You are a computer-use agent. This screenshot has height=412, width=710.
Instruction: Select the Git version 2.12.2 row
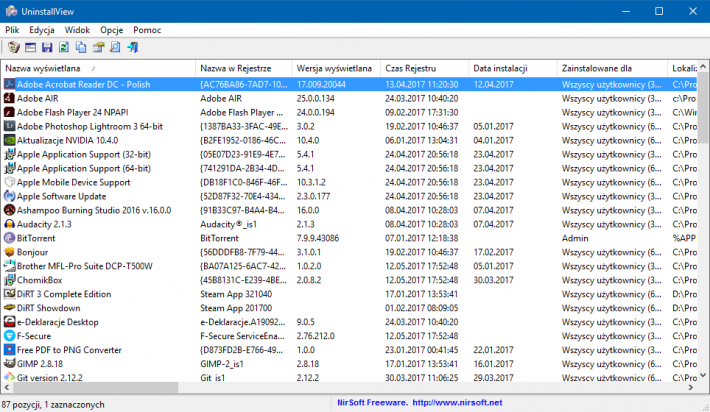coord(349,378)
